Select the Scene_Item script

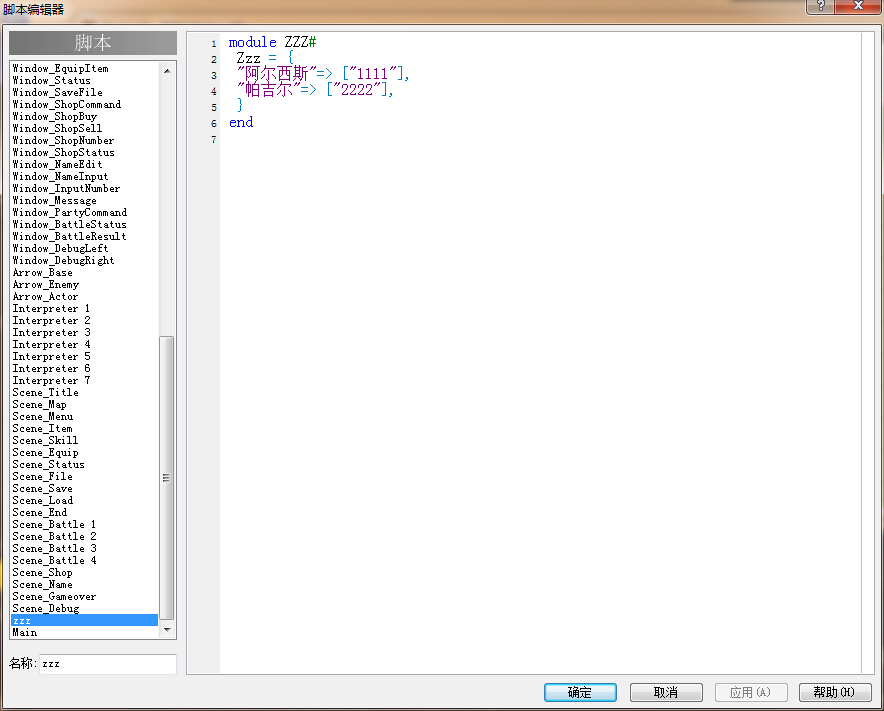click(84, 429)
